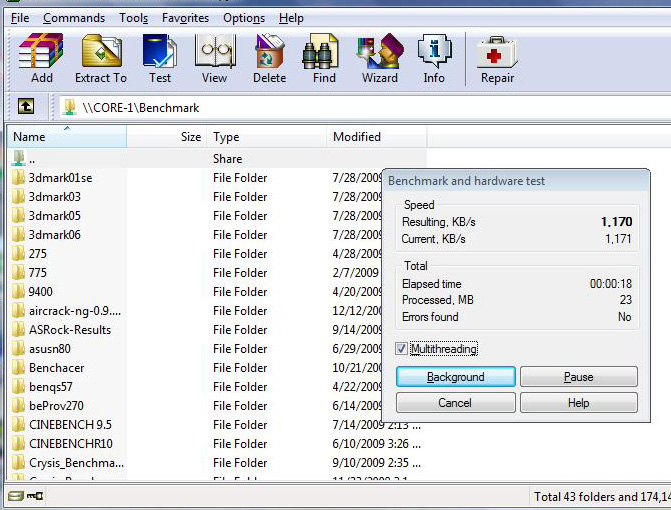Select the benqs57 folder name
Image resolution: width=671 pixels, height=510 pixels.
(x=50, y=387)
